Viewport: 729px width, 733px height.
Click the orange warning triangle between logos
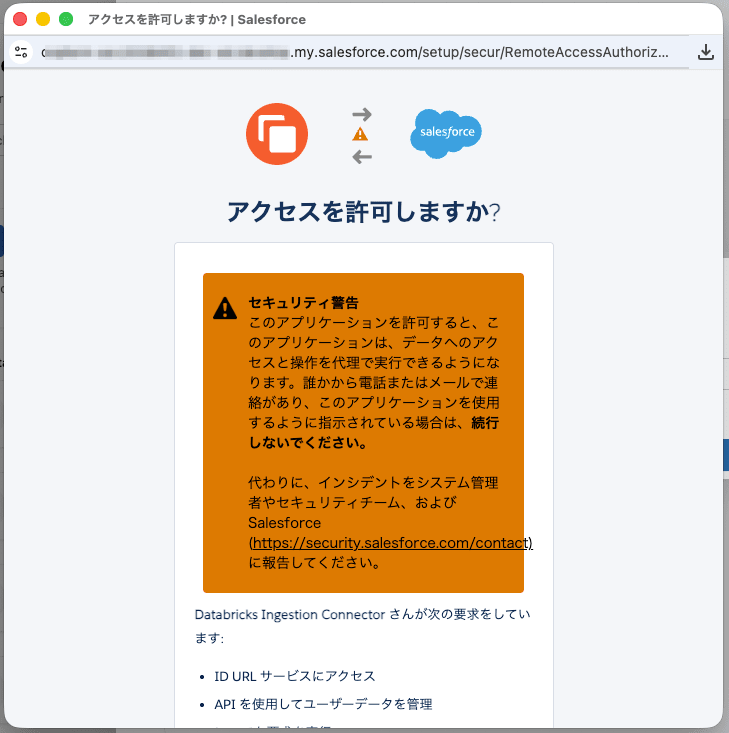point(360,135)
